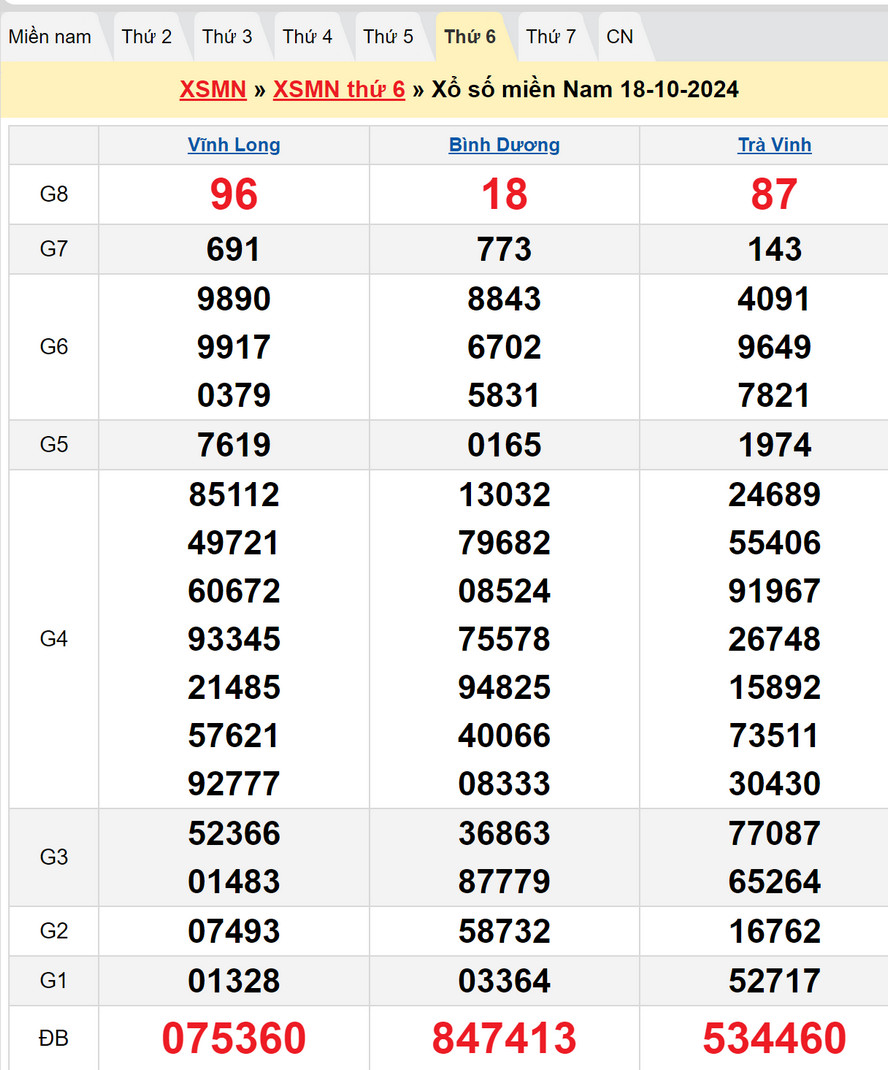Screen dimensions: 888x1070
Task: Switch to the Thứ 7 tab
Action: pos(551,37)
